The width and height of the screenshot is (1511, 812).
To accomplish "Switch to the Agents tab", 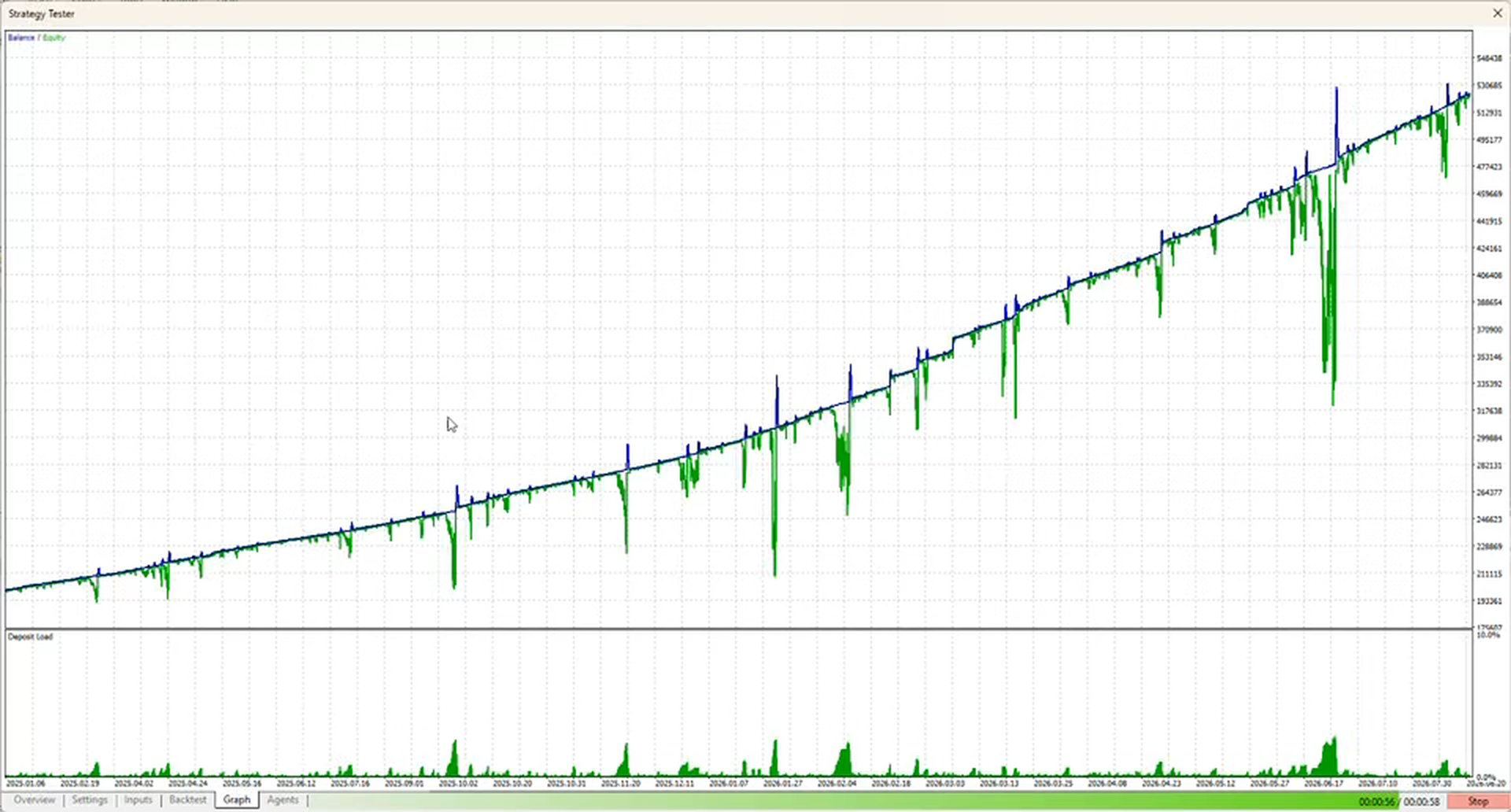I will 283,800.
